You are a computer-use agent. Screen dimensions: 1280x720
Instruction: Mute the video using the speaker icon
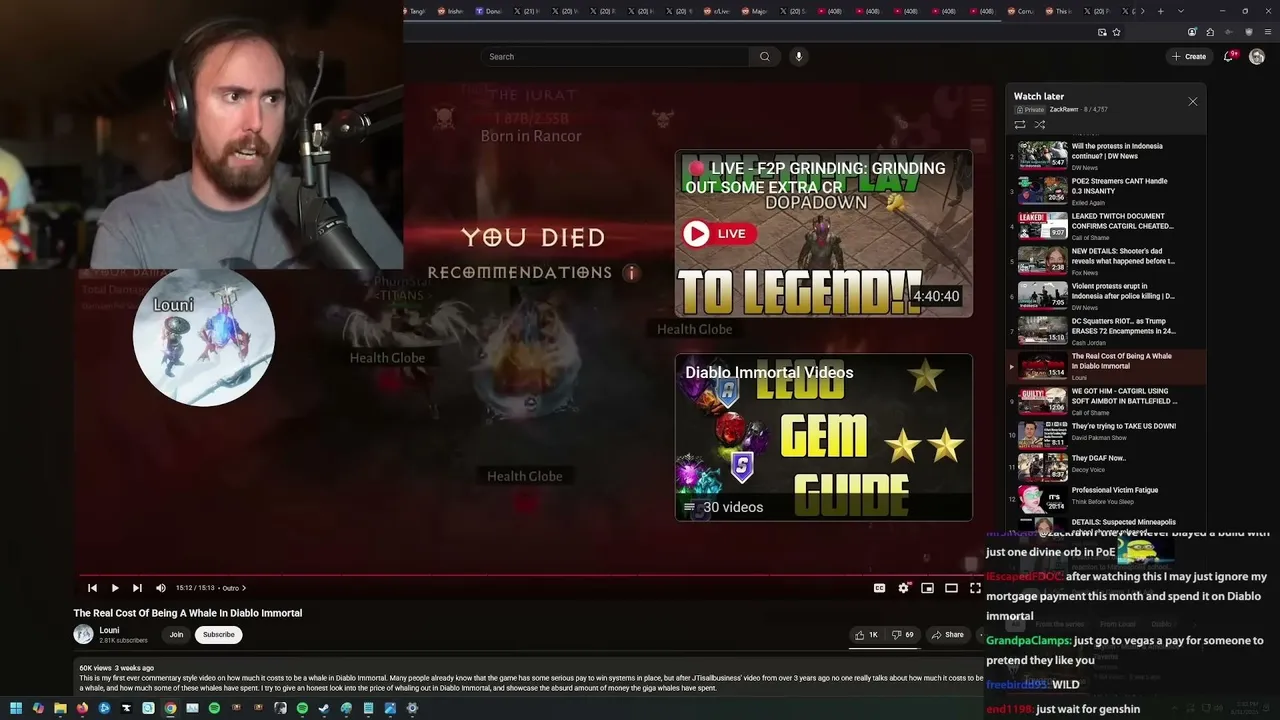(160, 588)
